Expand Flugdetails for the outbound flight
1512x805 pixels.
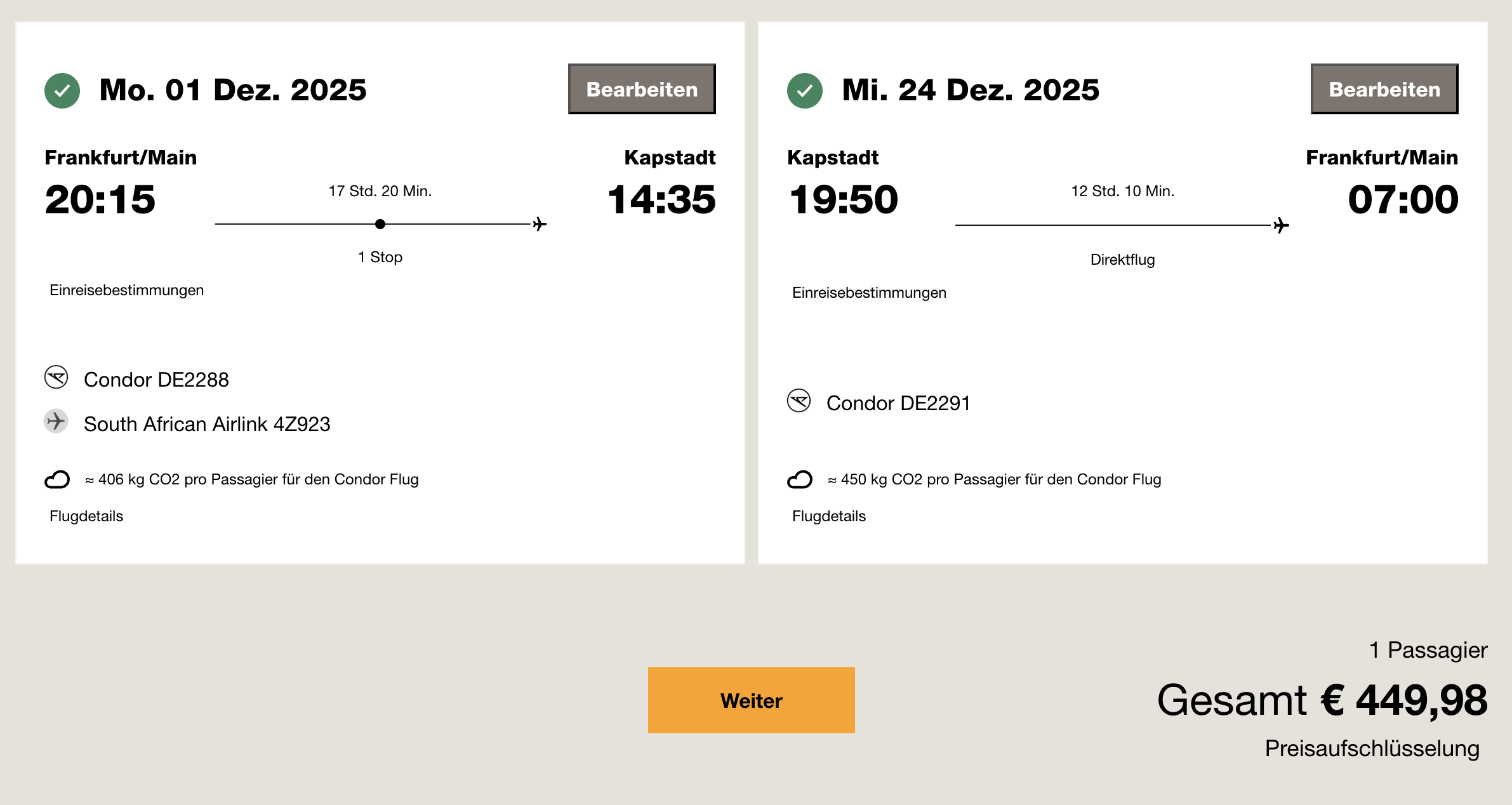point(86,516)
